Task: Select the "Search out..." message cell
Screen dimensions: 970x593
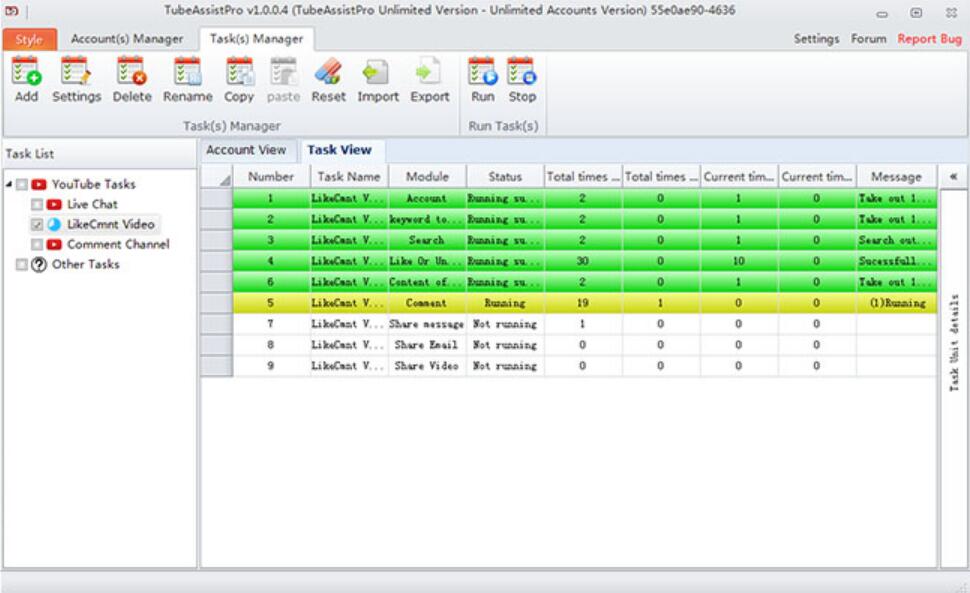Action: 896,241
